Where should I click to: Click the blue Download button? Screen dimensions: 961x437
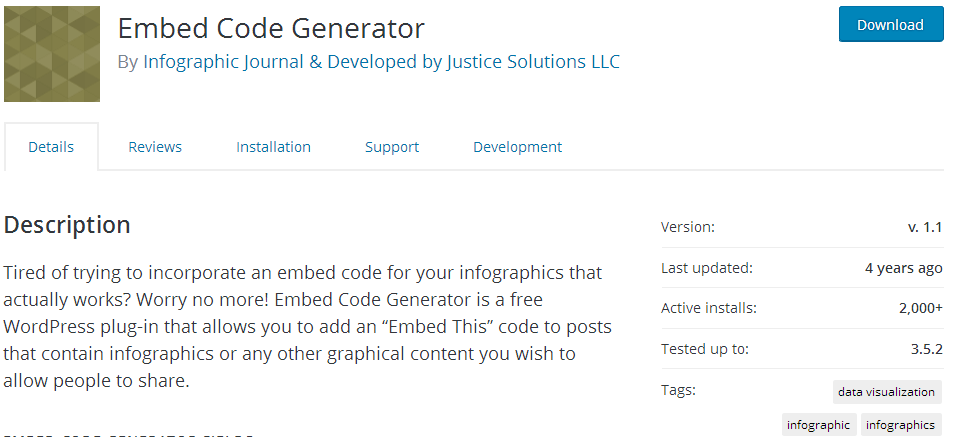click(x=891, y=25)
